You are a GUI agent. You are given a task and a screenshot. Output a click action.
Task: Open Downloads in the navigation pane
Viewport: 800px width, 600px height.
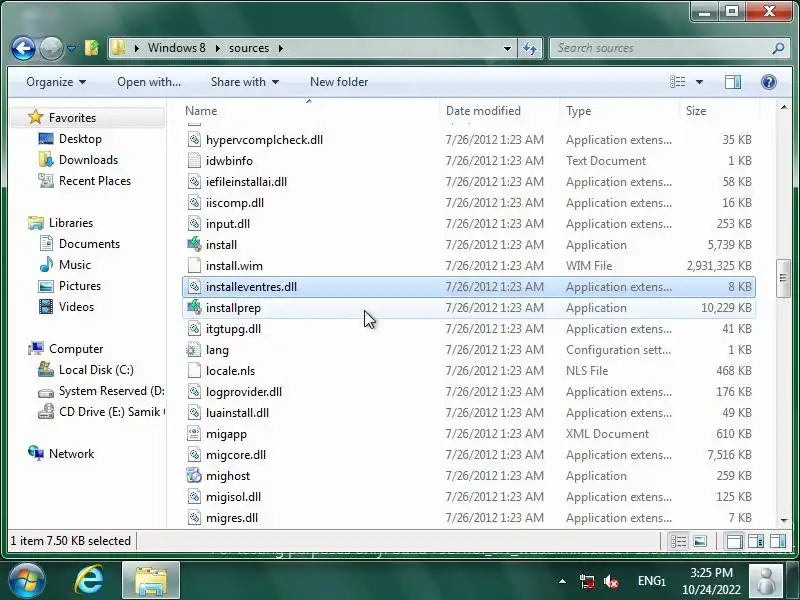[x=88, y=160]
